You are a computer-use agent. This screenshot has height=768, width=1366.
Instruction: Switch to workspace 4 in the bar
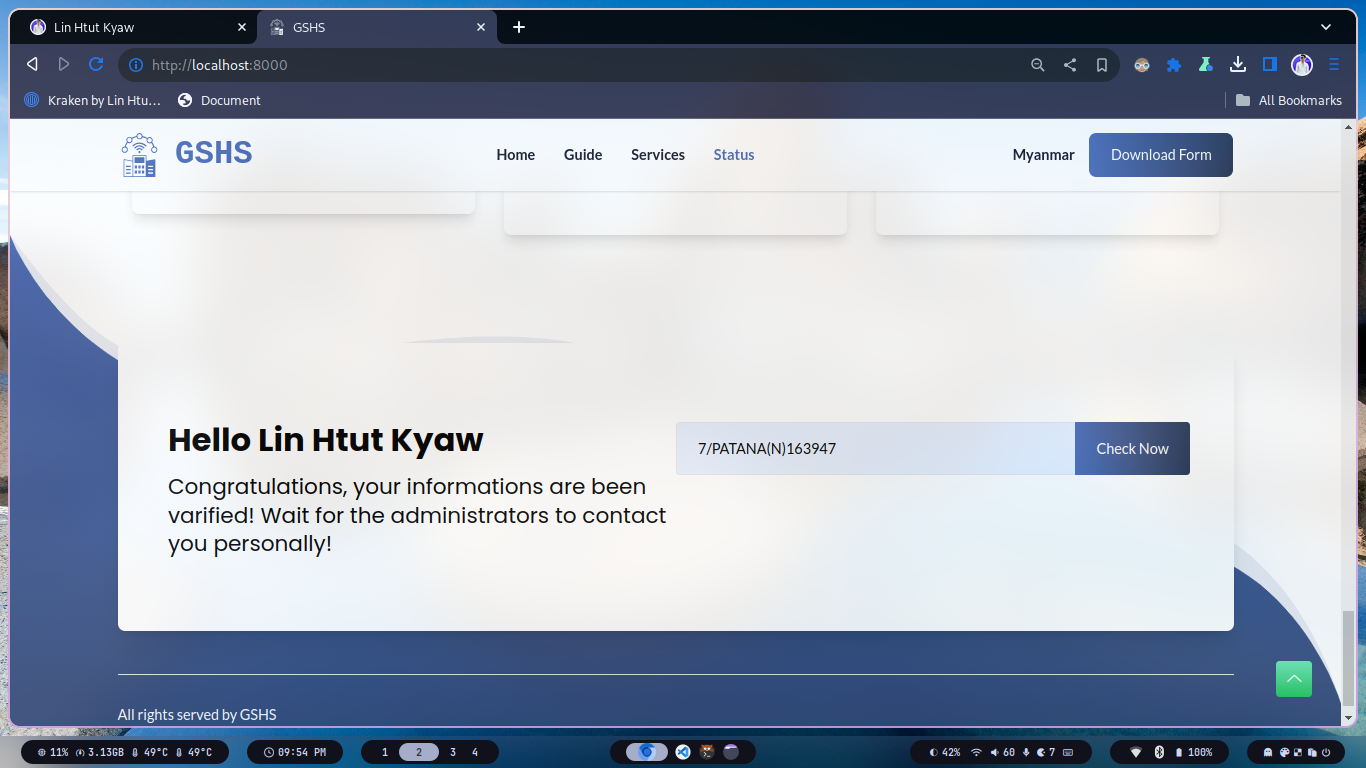[475, 752]
